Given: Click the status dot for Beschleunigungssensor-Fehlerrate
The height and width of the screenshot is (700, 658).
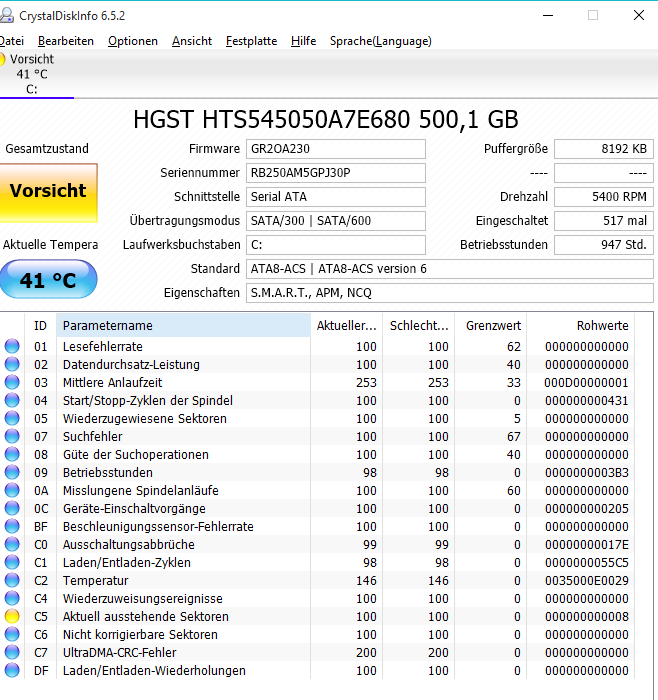Looking at the screenshot, I should click(x=12, y=526).
